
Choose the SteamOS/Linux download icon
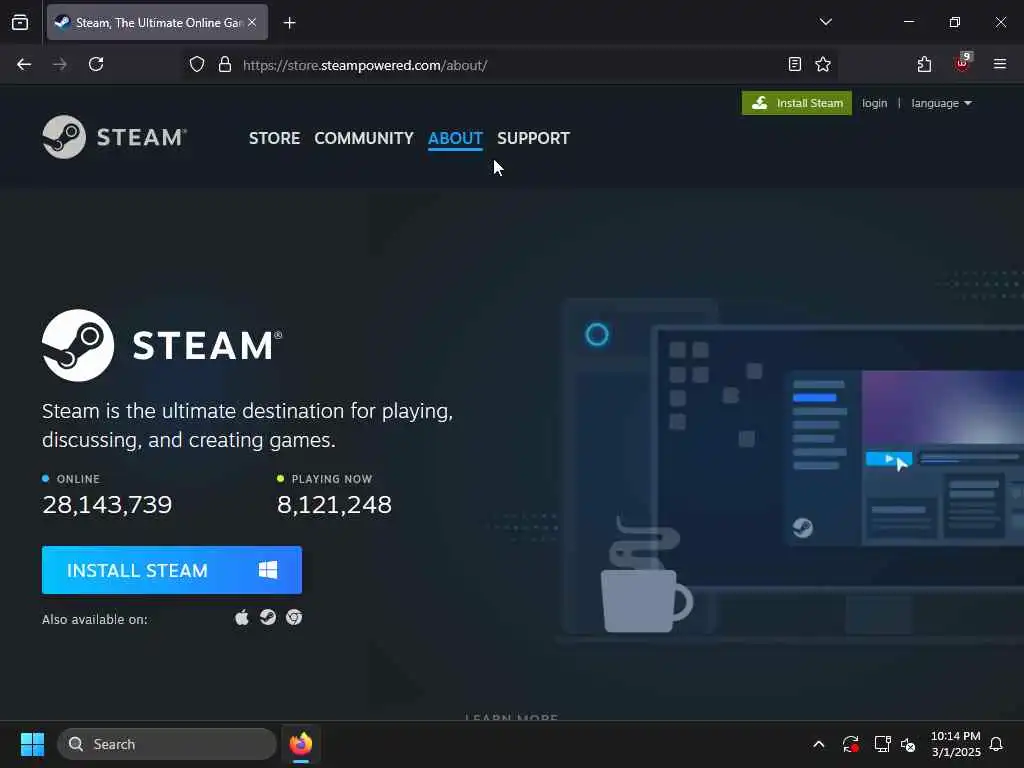click(x=268, y=618)
